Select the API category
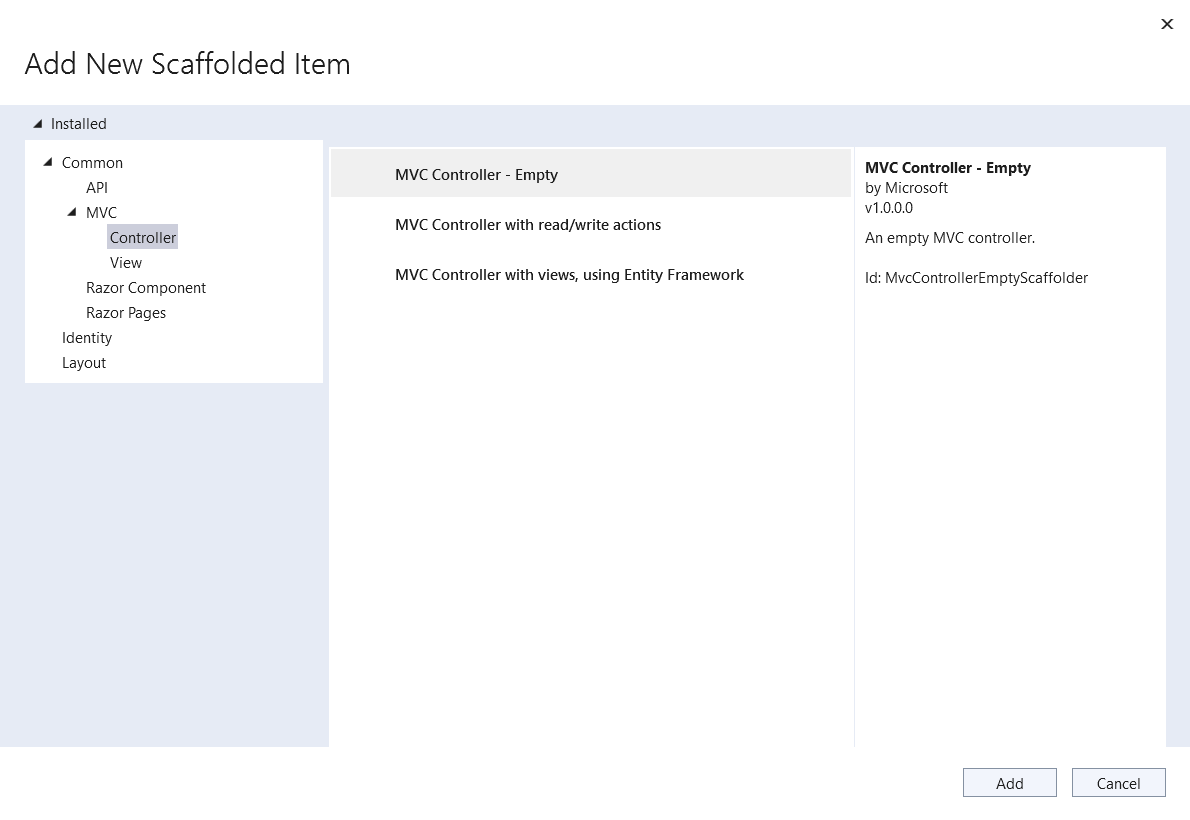Image resolution: width=1190 pixels, height=820 pixels. [97, 188]
